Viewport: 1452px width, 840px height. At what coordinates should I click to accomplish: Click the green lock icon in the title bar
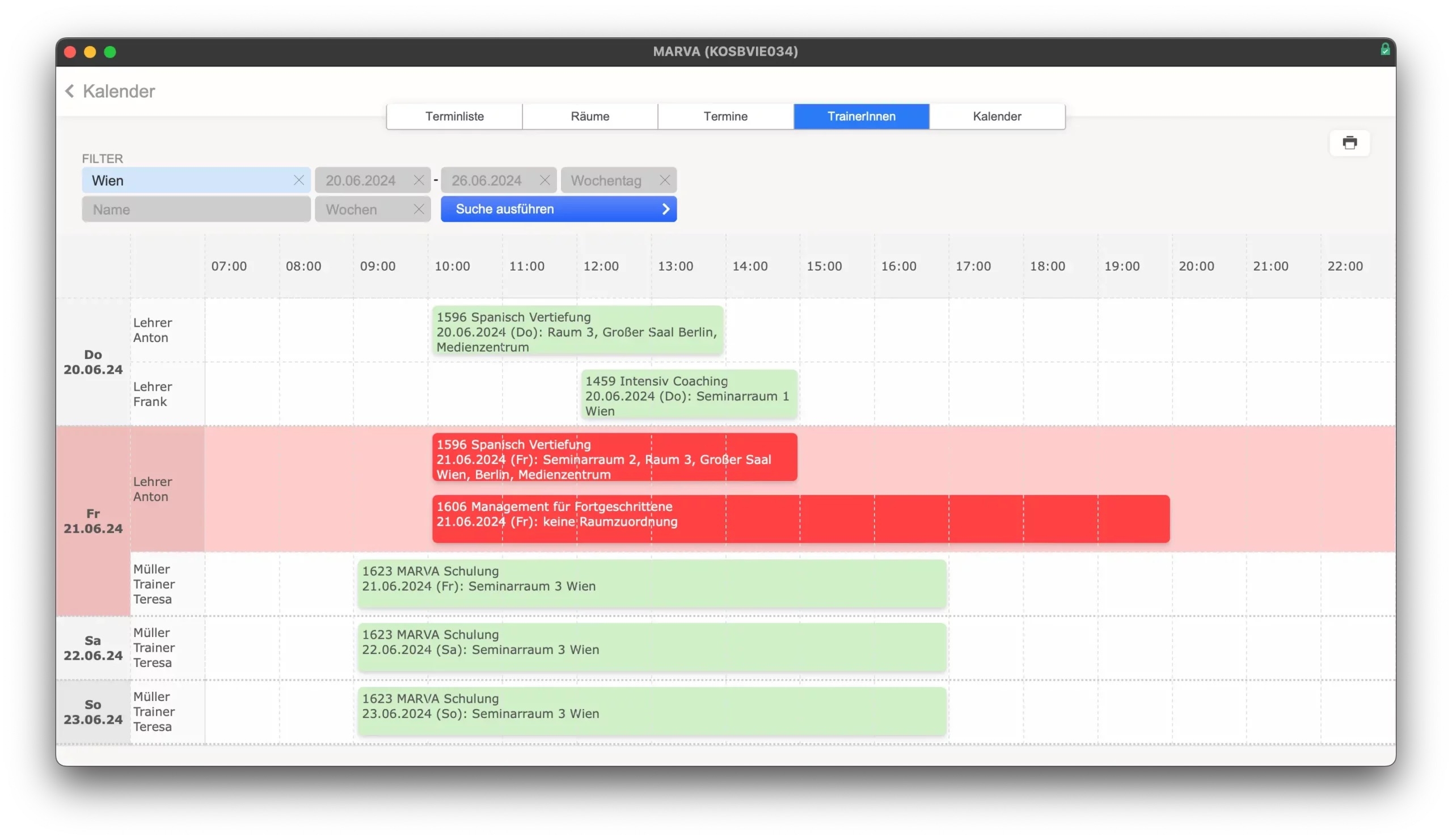pos(1385,50)
